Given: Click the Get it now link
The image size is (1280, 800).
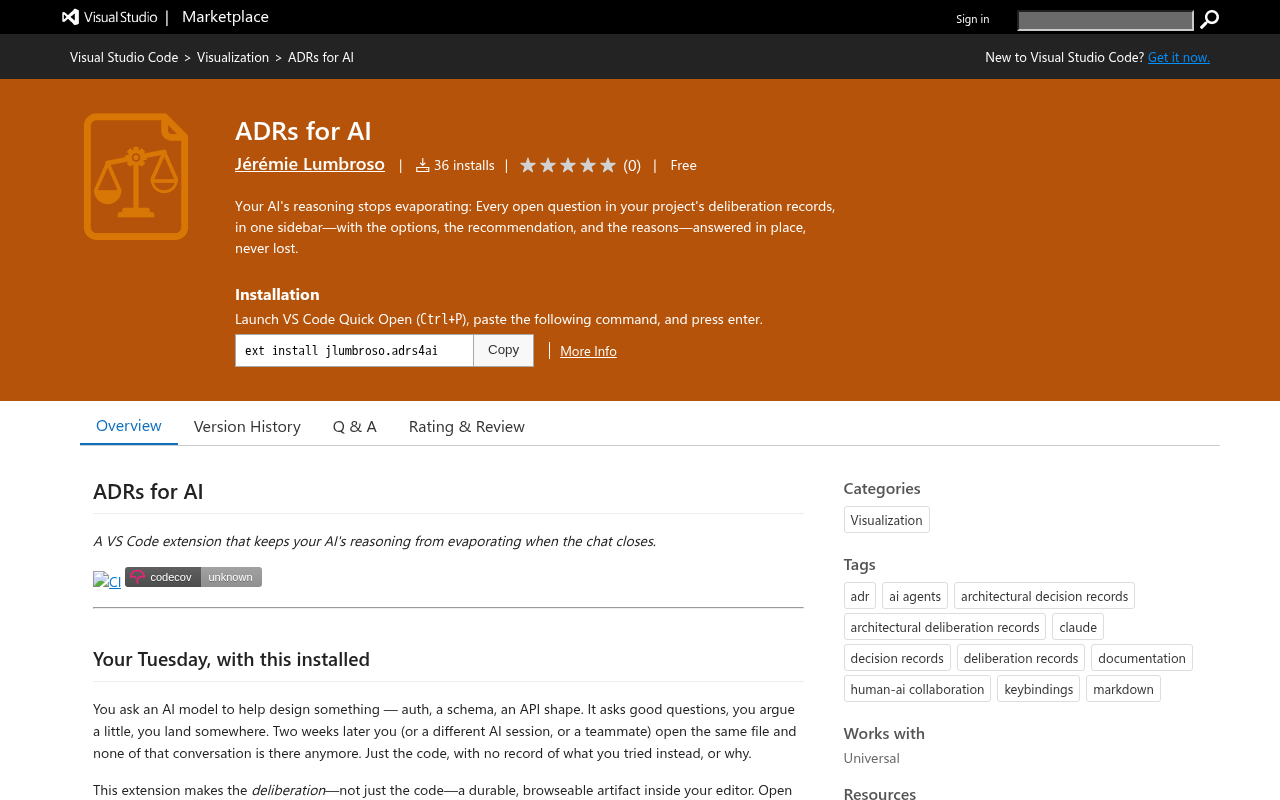Looking at the screenshot, I should 1179,57.
